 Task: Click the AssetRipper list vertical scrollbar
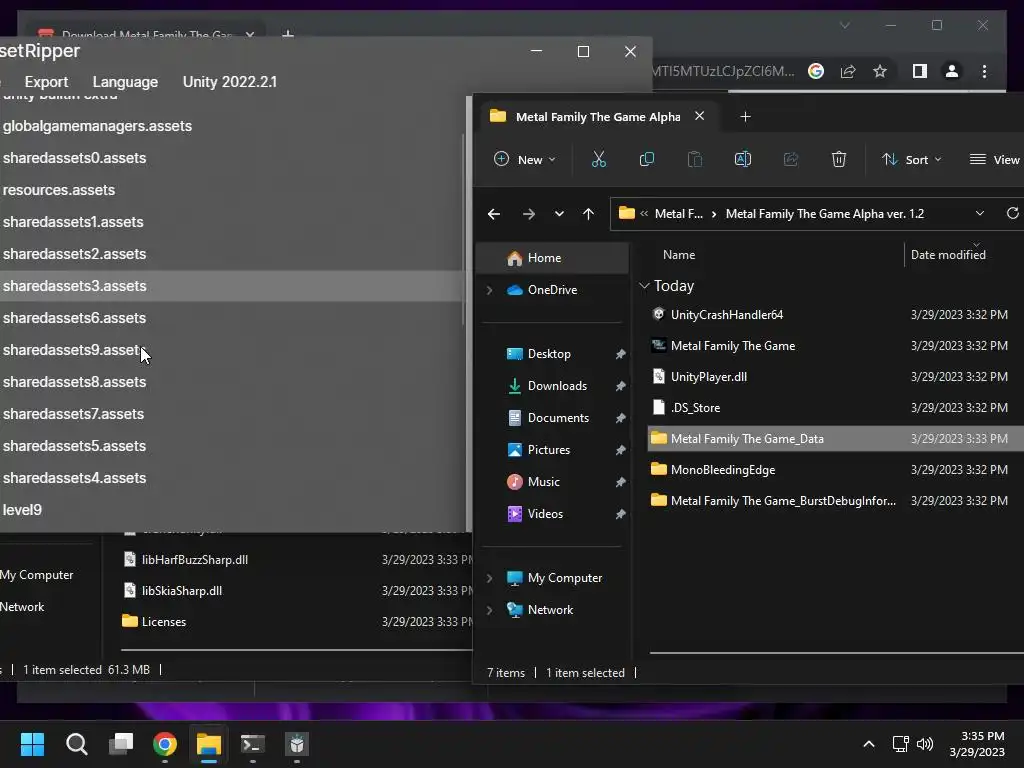(x=464, y=229)
